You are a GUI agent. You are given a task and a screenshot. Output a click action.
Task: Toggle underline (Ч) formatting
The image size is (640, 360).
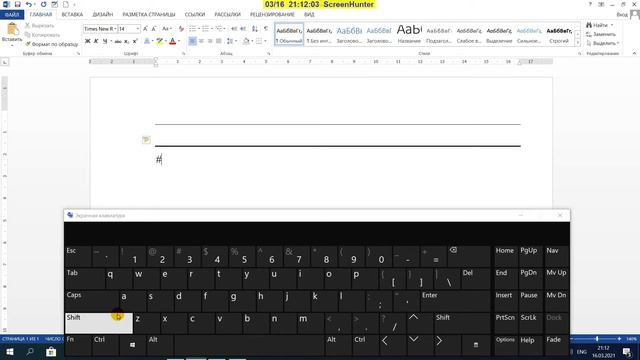105,41
